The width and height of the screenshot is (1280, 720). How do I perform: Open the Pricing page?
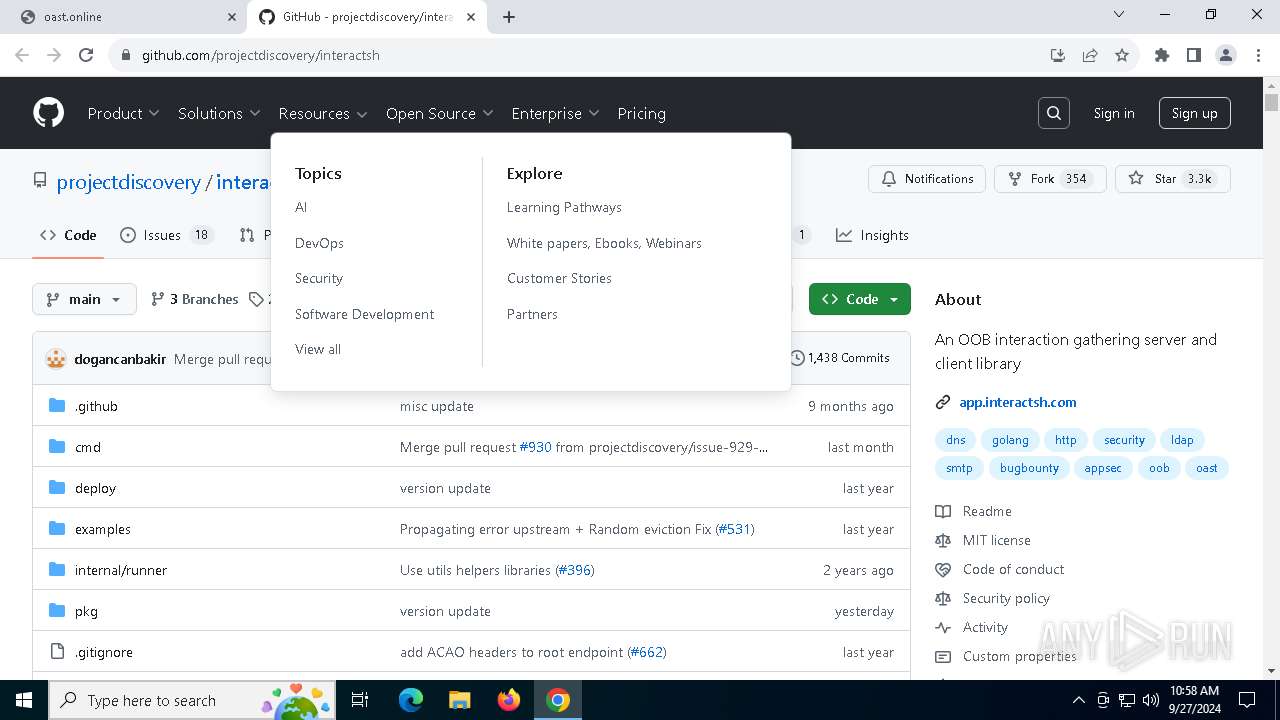point(642,113)
